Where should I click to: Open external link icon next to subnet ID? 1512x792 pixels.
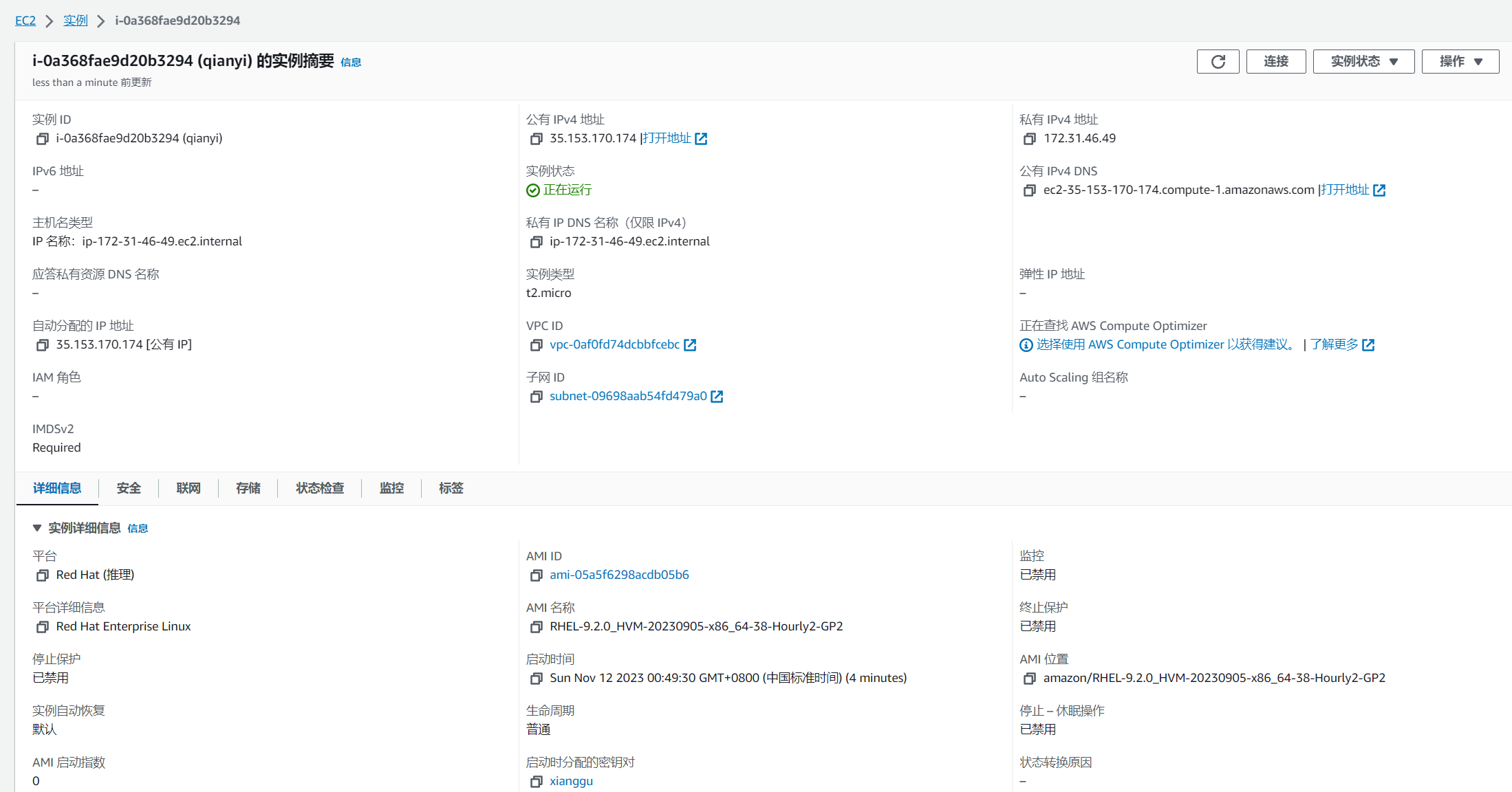click(x=717, y=397)
